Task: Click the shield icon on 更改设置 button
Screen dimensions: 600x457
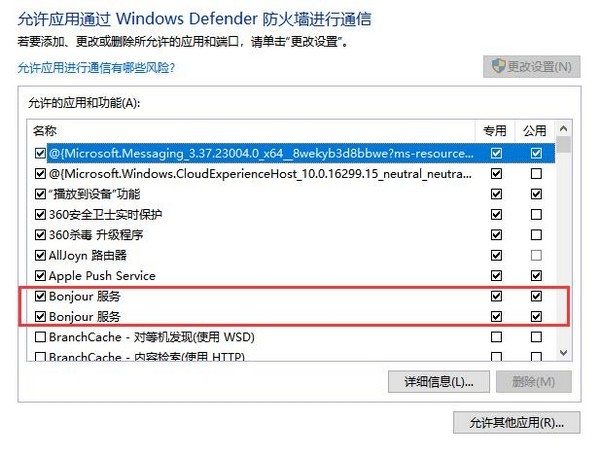Action: point(495,67)
